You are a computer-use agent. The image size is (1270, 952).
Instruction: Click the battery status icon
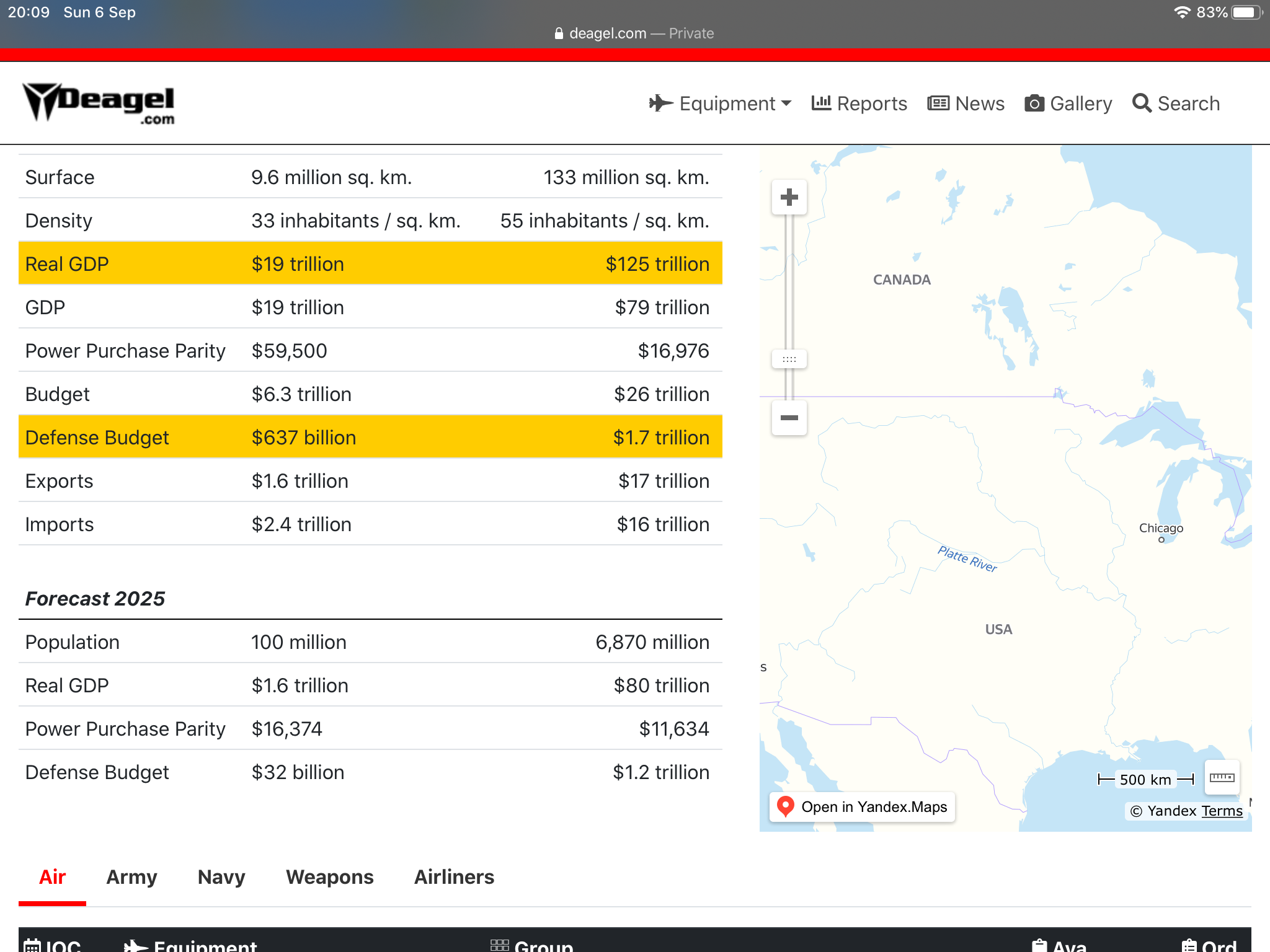[x=1246, y=12]
